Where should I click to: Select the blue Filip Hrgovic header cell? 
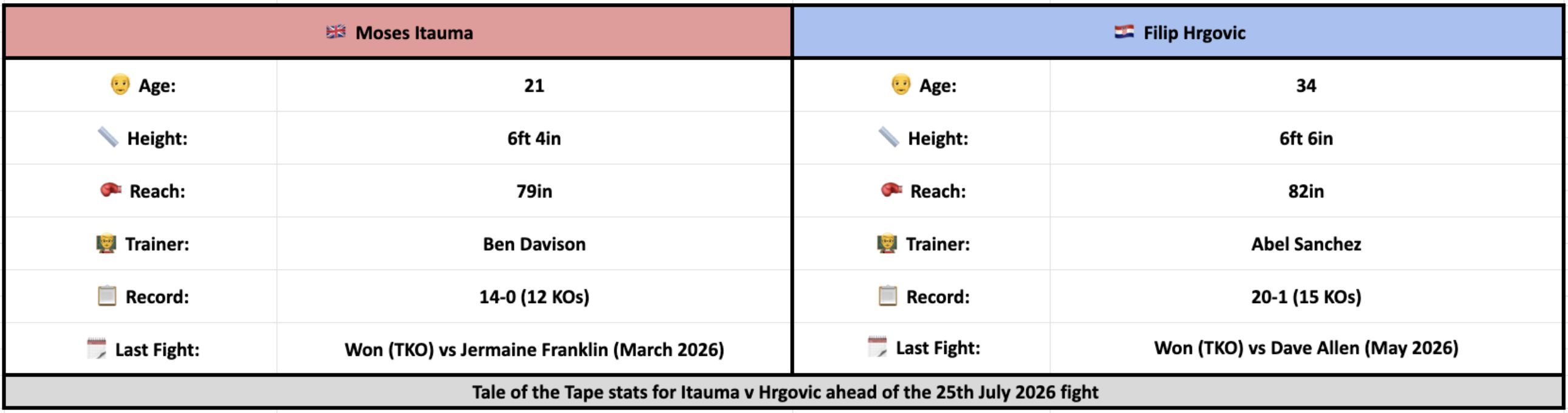(x=1179, y=32)
